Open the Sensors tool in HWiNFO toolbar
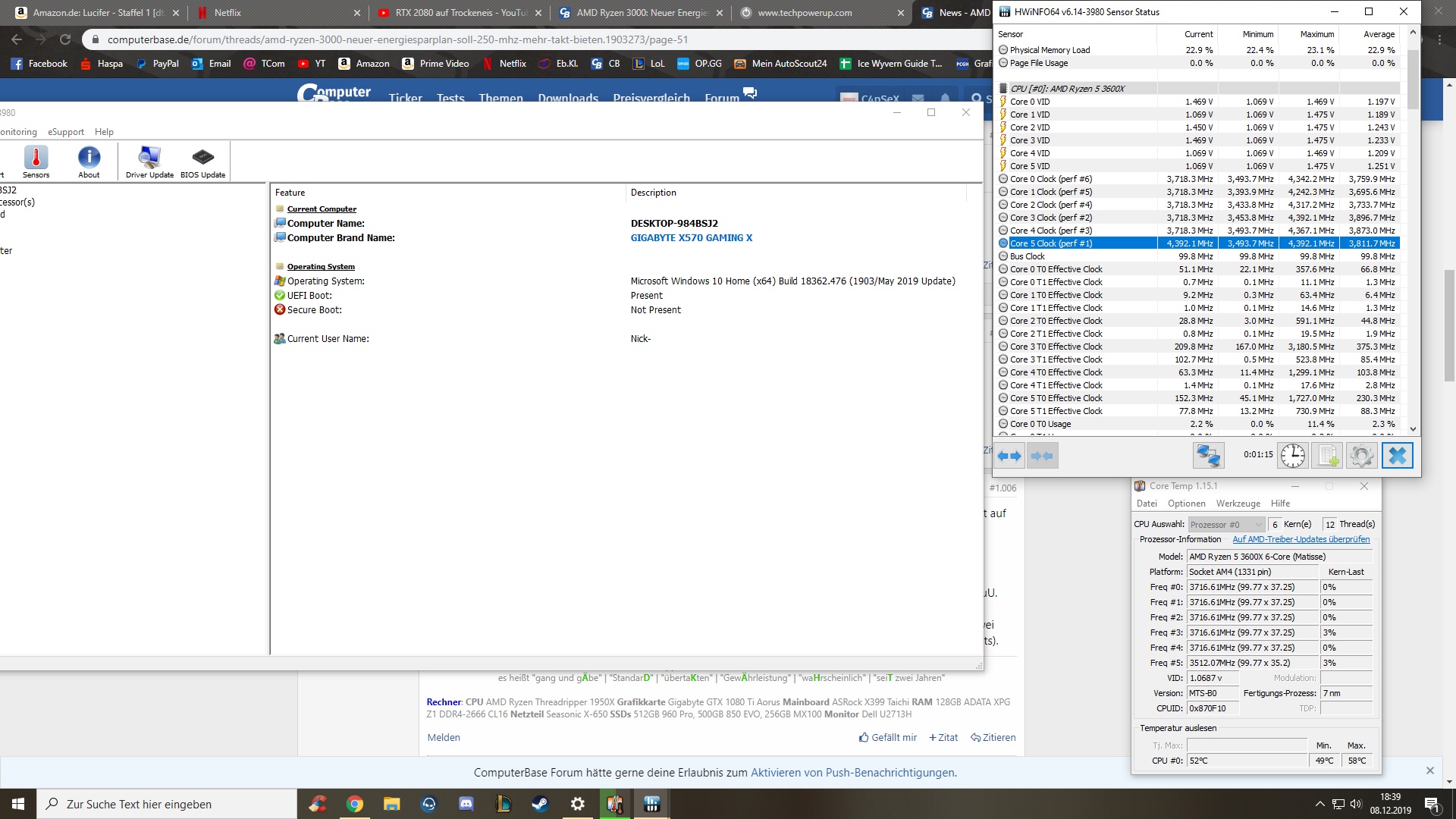Screen dimensions: 1456x819 point(36,162)
